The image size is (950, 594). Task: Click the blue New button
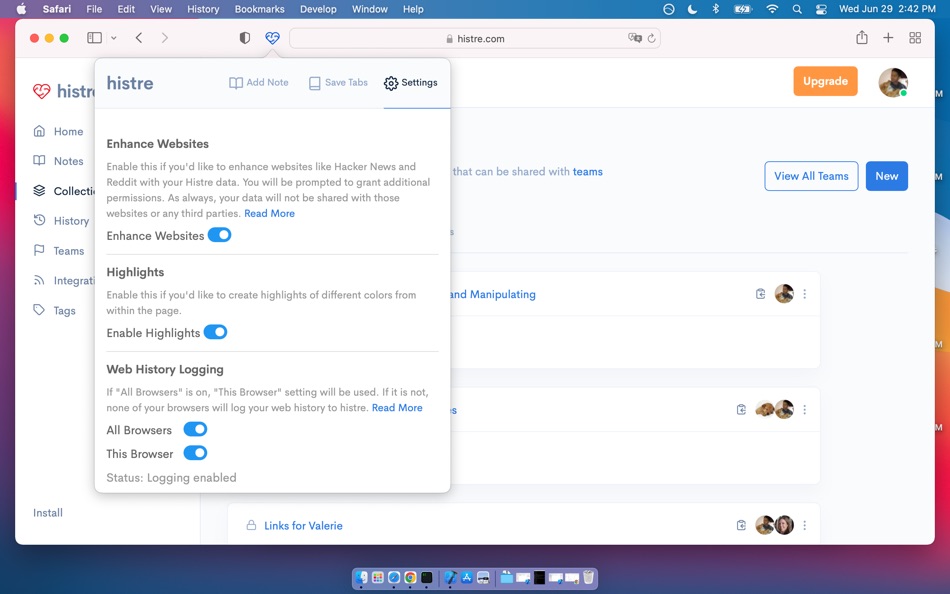click(886, 176)
